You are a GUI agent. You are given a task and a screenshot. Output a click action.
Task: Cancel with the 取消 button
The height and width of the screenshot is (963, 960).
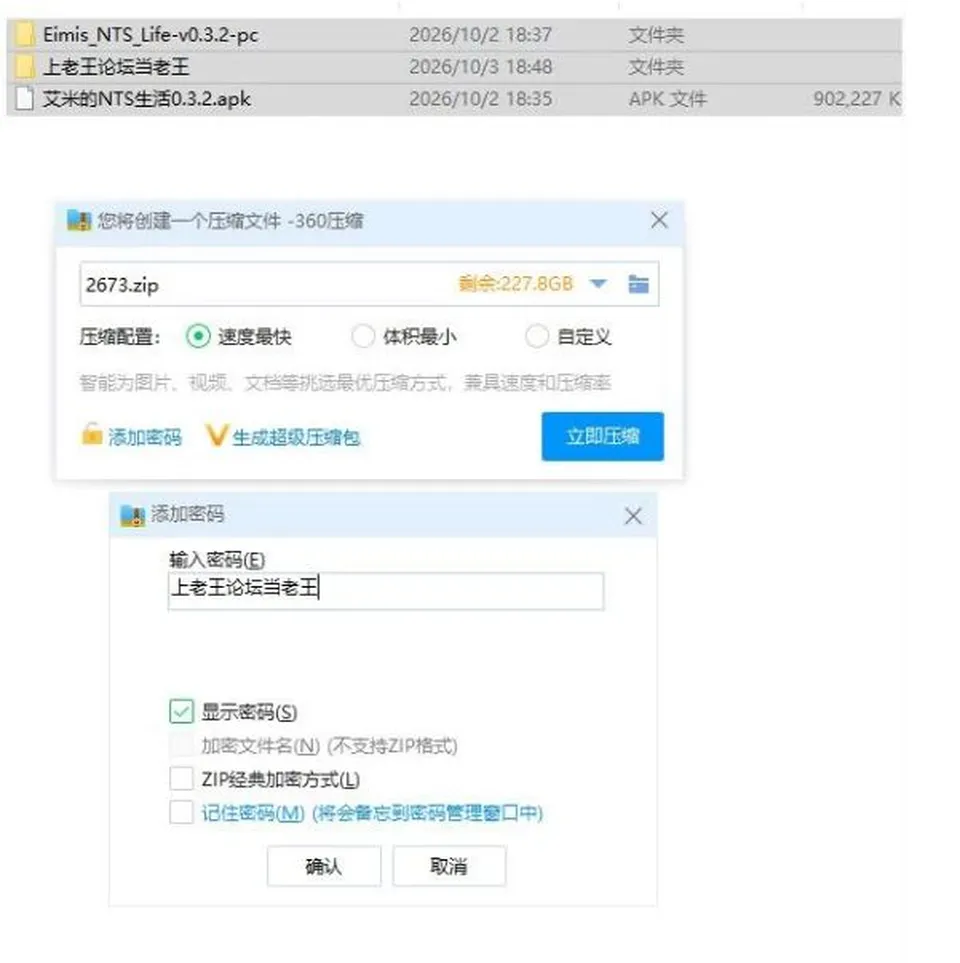click(x=449, y=866)
